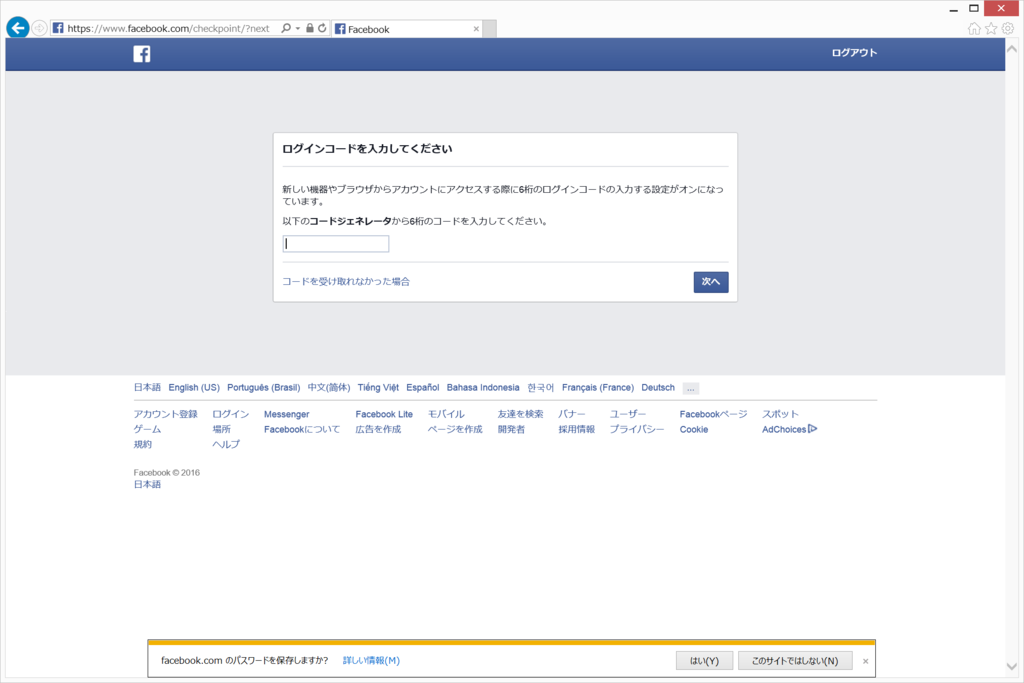Open the ユーザー footer link

coord(628,414)
